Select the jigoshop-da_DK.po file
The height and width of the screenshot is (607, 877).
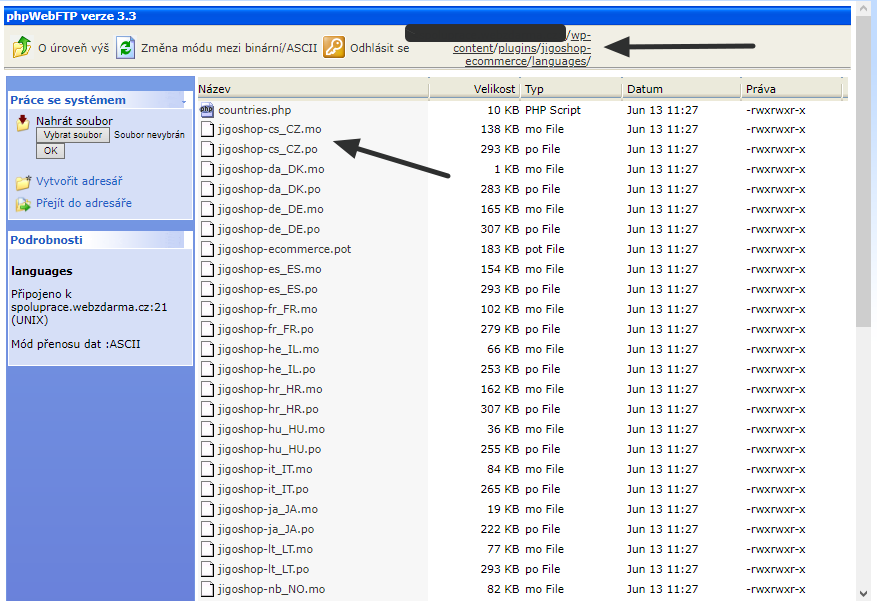point(269,189)
